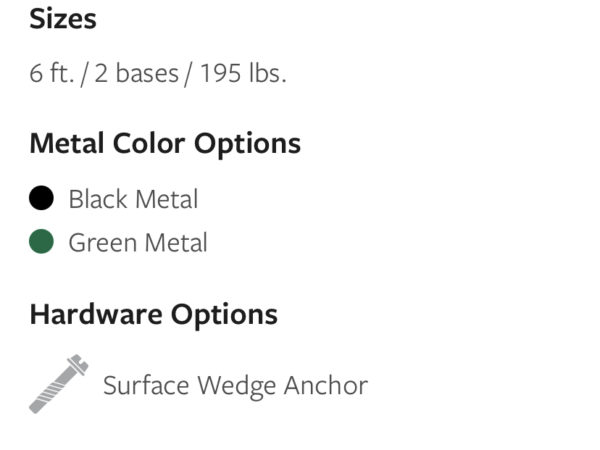Select the 6 ft. length text
The height and width of the screenshot is (450, 600).
point(52,73)
